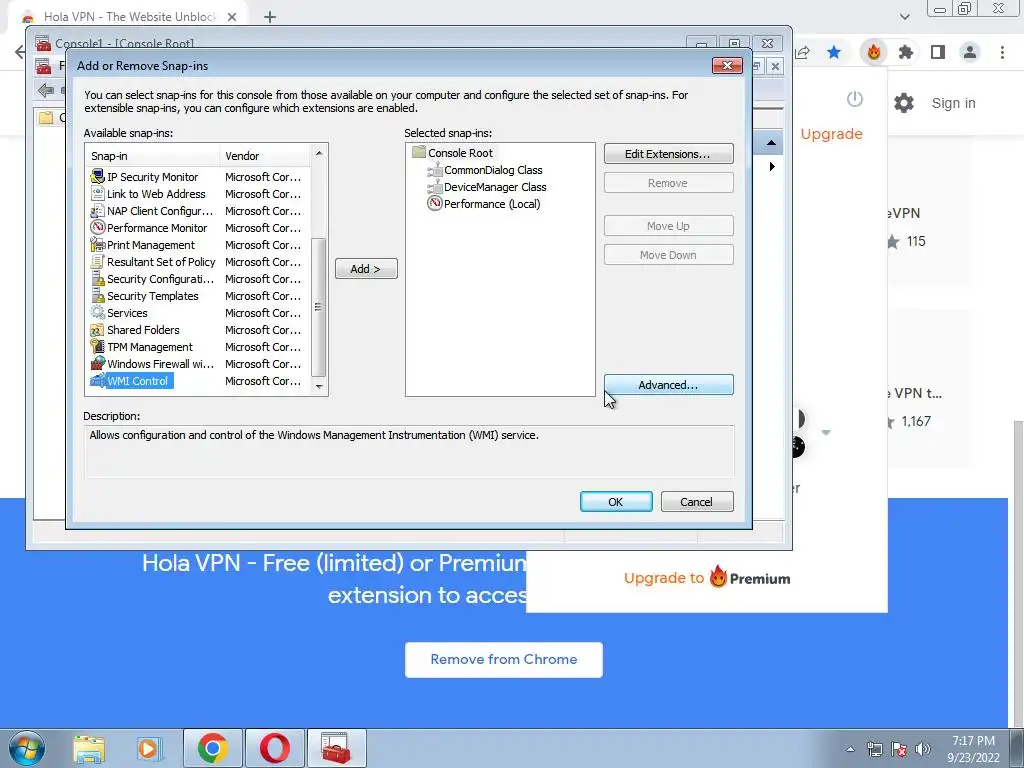Screen dimensions: 1024x768
Task: Open Windows Explorer from the taskbar
Action: point(89,748)
